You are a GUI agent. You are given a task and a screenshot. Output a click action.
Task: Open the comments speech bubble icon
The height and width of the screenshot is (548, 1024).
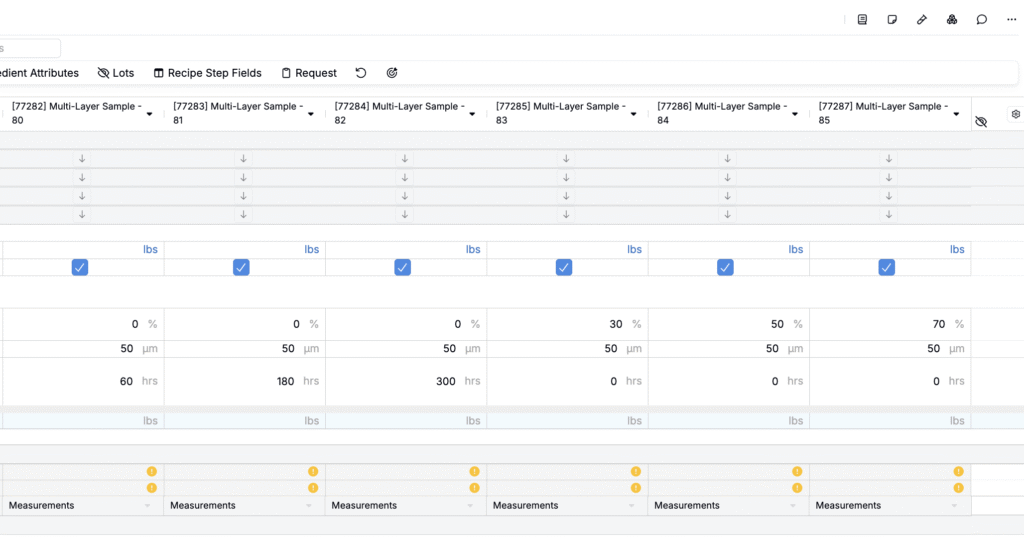click(982, 19)
